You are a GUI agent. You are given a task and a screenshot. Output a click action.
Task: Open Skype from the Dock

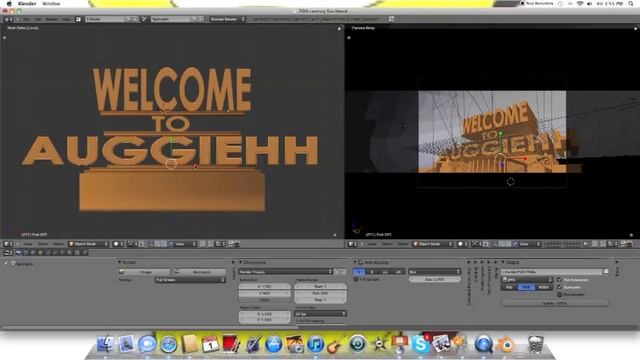(x=420, y=344)
